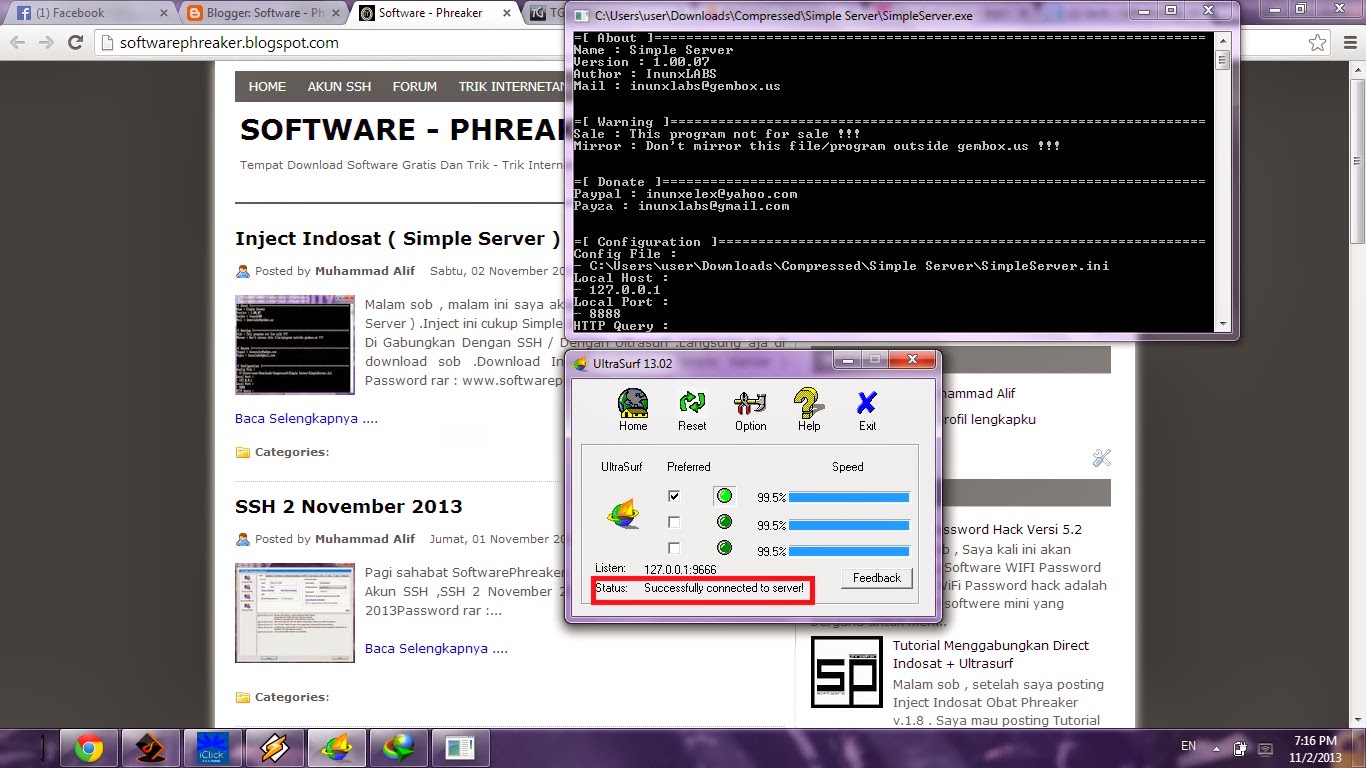Viewport: 1366px width, 768px height.
Task: Open the clock showing 7:16 PM
Action: click(x=1315, y=748)
